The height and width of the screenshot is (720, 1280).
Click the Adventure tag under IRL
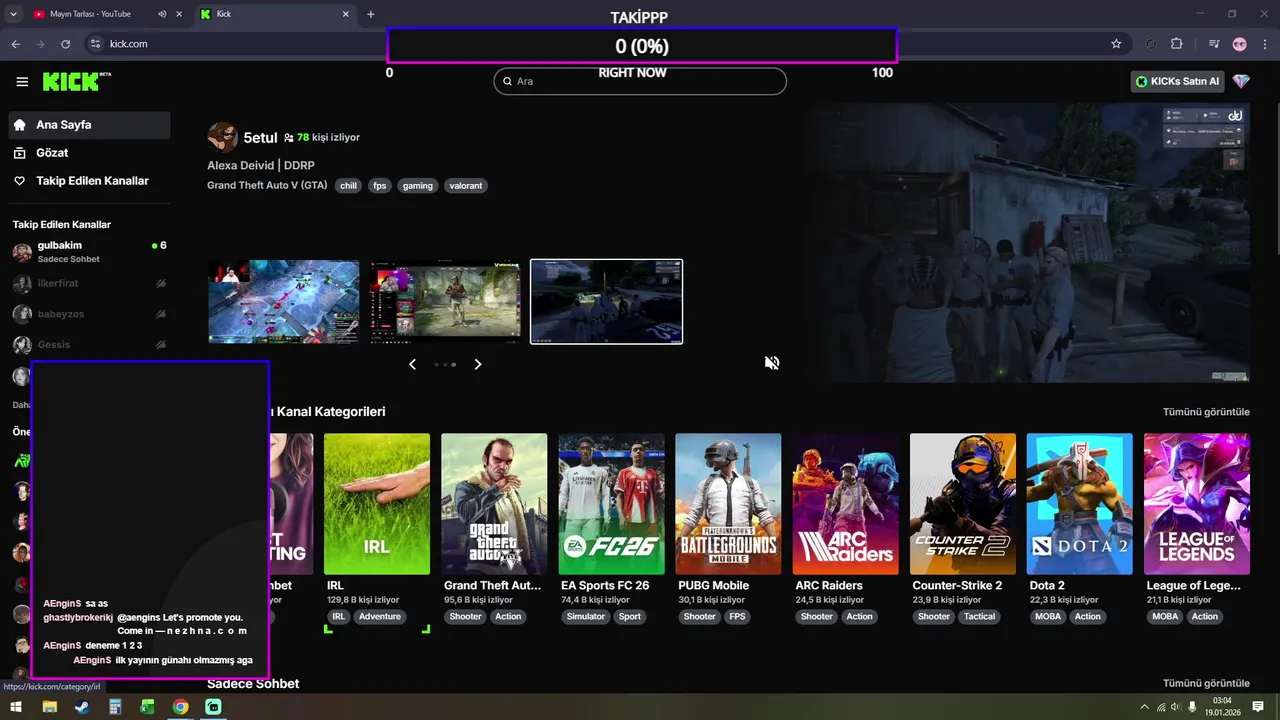click(x=380, y=617)
